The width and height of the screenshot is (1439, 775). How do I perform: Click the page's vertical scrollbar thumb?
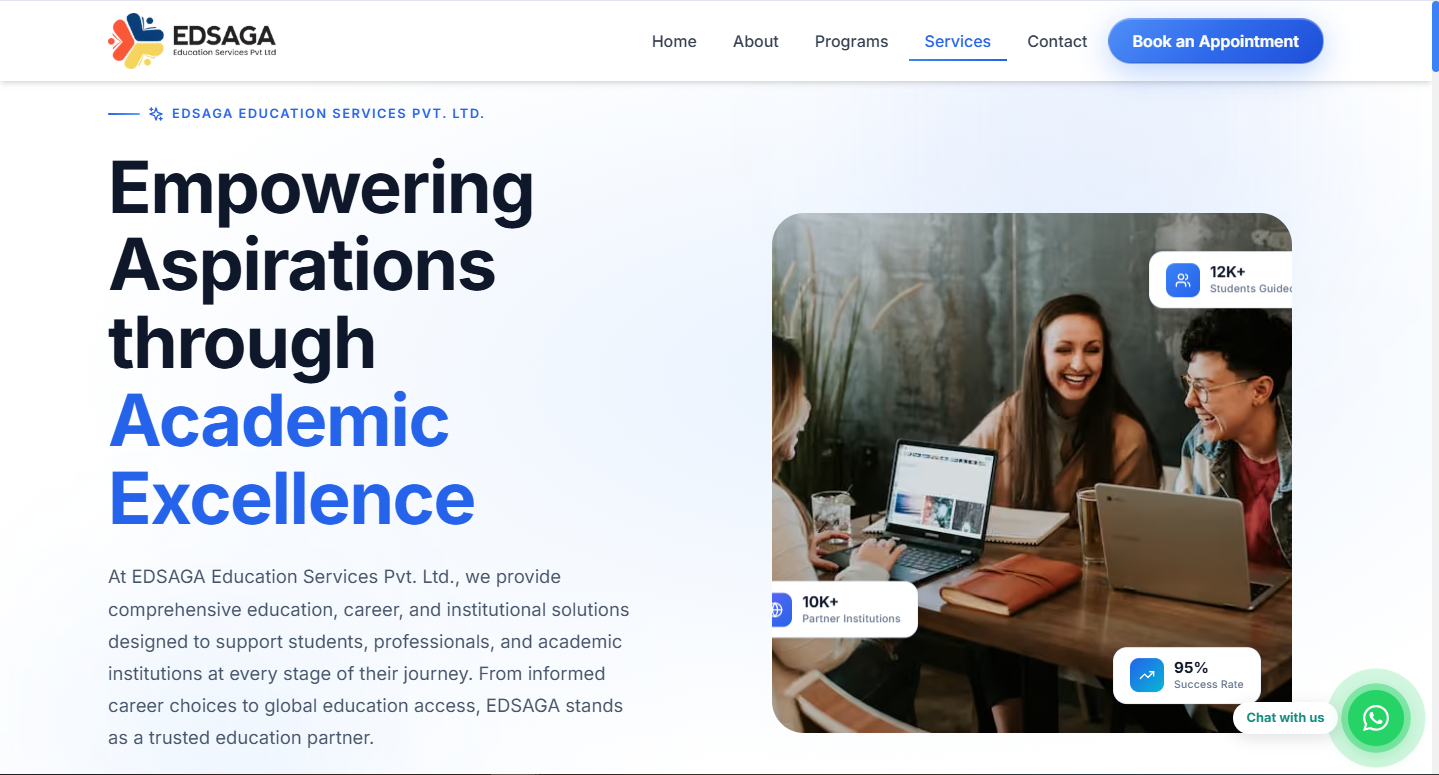tap(1435, 37)
